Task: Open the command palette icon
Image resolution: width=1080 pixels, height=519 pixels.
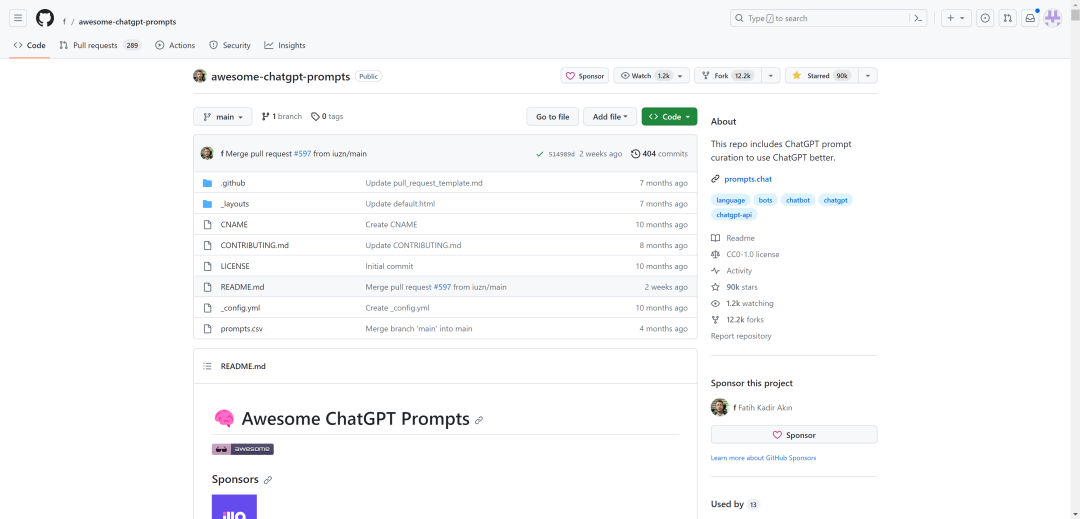Action: pyautogui.click(x=917, y=18)
